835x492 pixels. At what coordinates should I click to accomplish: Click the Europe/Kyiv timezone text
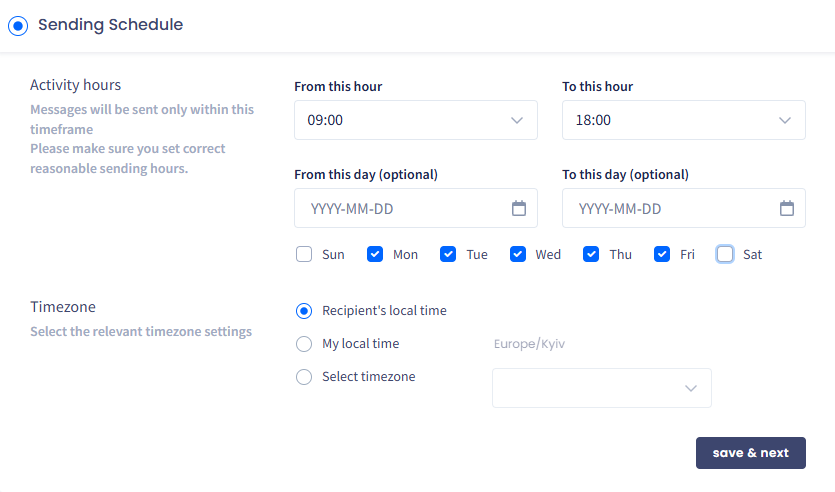point(529,344)
